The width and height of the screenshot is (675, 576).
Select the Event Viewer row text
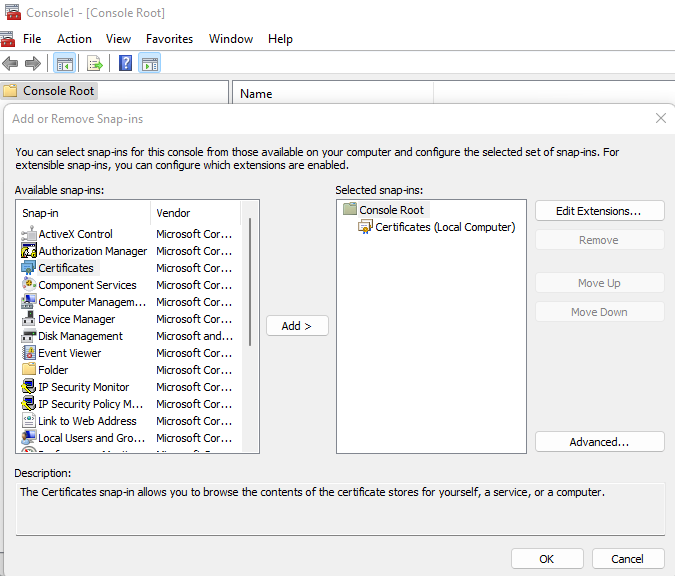[70, 353]
